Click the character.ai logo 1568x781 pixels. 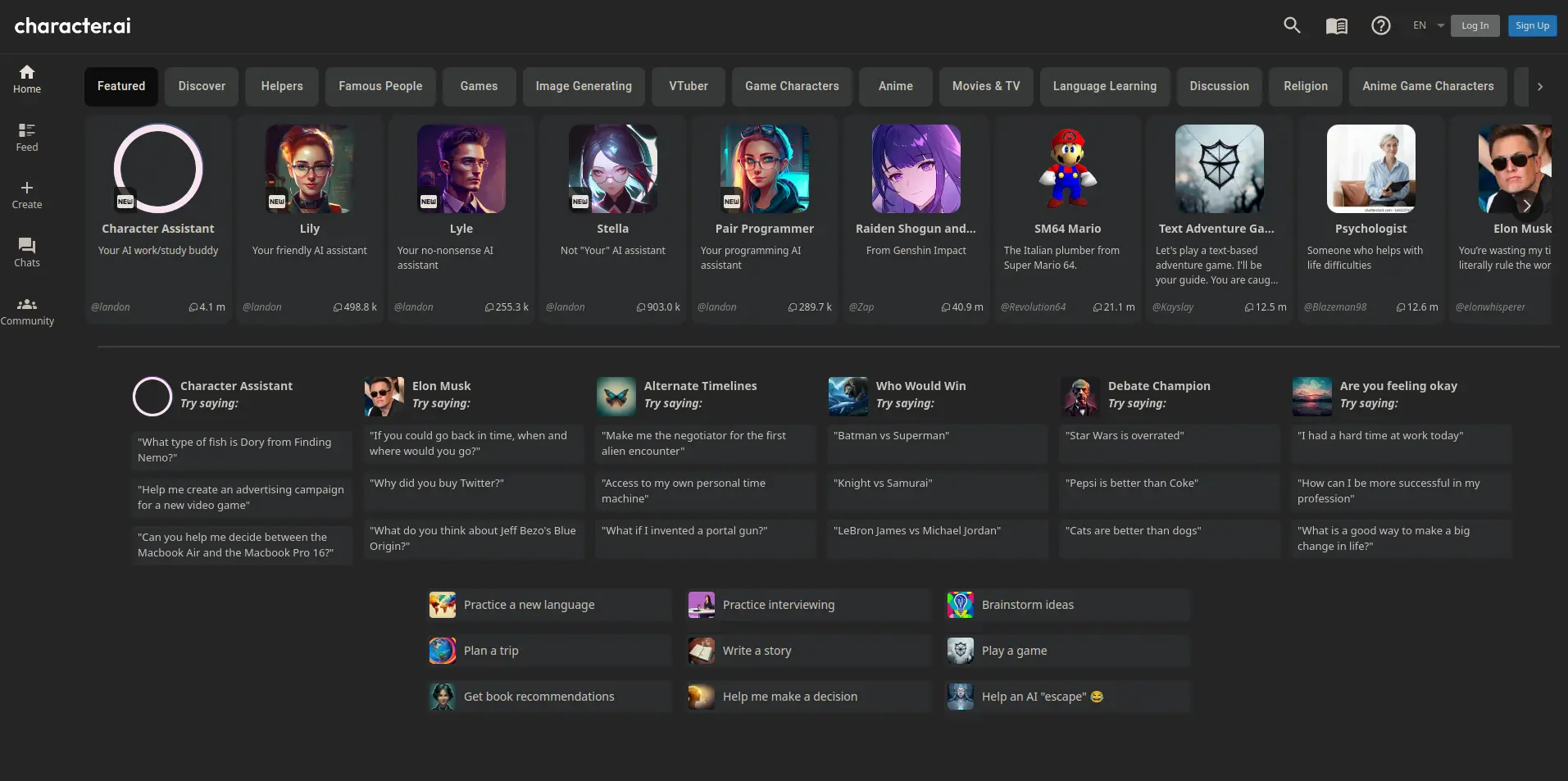click(x=72, y=25)
